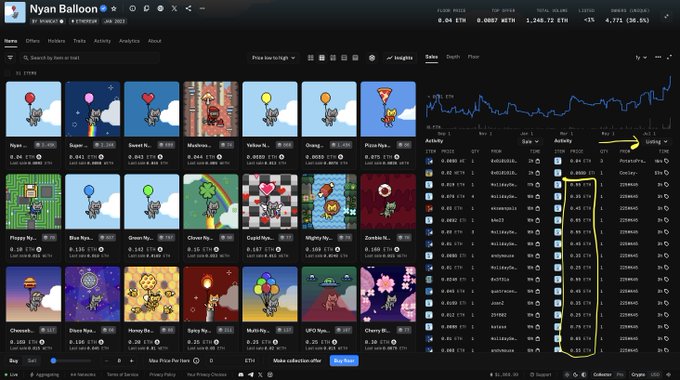Image resolution: width=680 pixels, height=380 pixels.
Task: Switch to the list view icon
Action: pyautogui.click(x=344, y=58)
